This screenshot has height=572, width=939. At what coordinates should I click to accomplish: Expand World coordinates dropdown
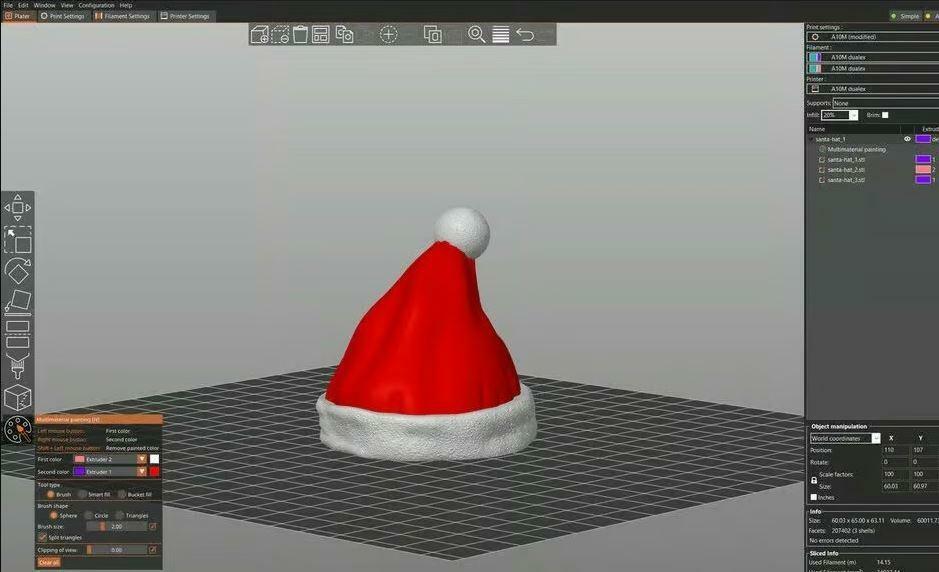click(x=876, y=438)
